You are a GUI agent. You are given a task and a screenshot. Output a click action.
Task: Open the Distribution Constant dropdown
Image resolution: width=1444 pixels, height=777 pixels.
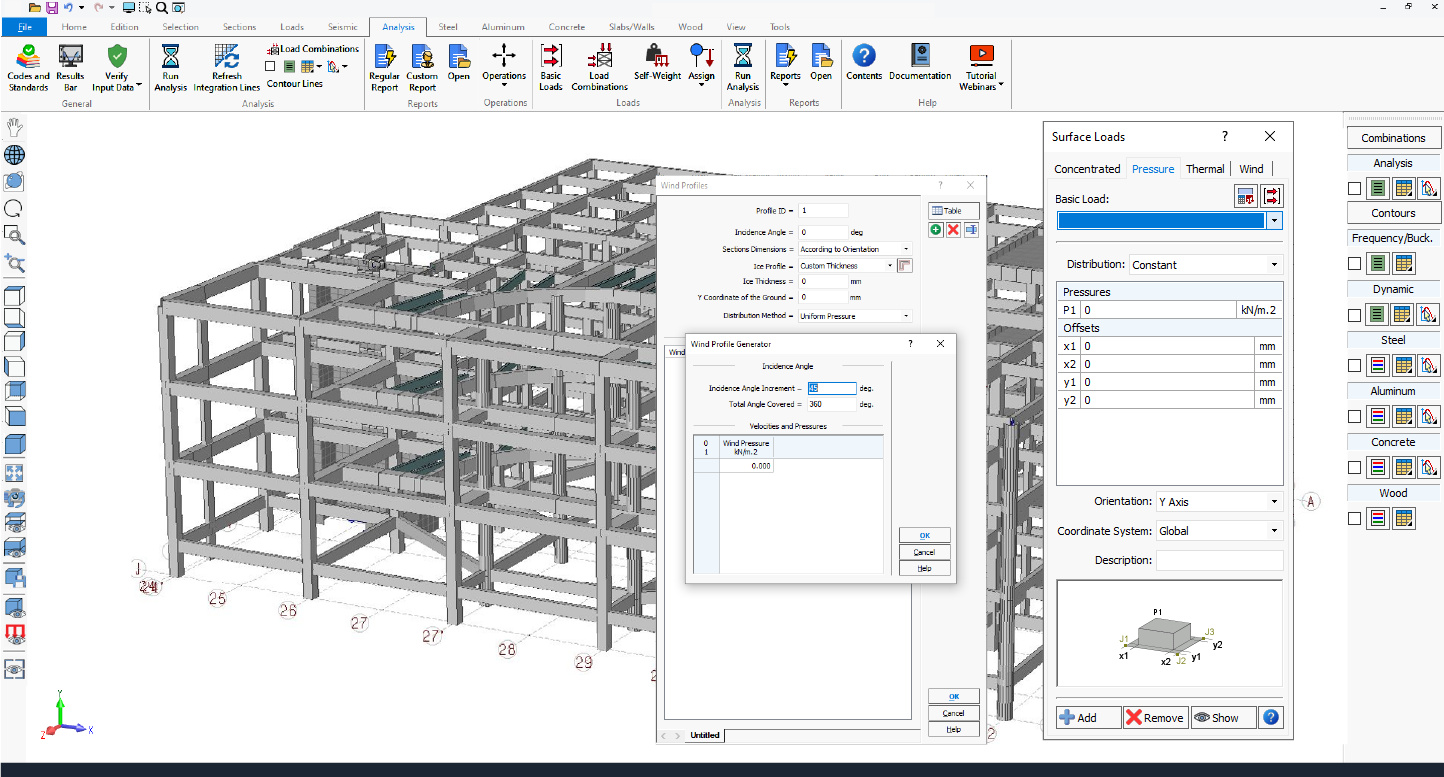click(x=1205, y=265)
